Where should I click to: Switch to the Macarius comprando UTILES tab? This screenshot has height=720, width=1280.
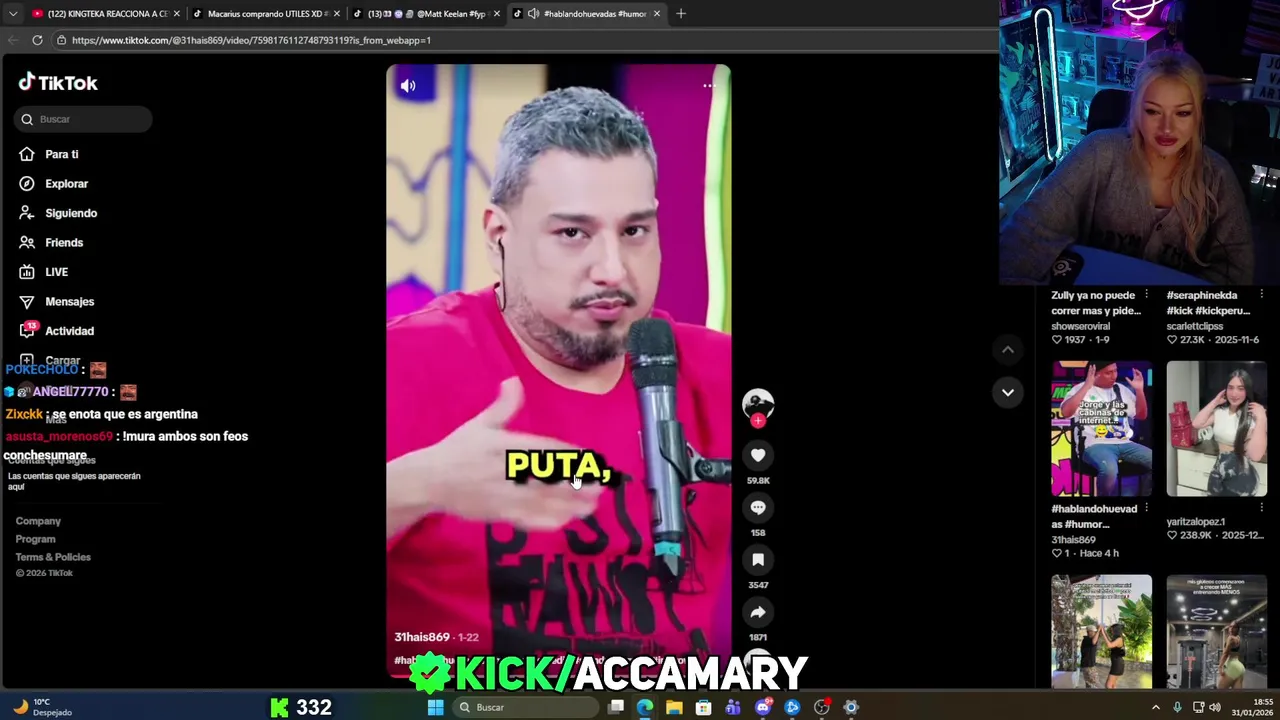pyautogui.click(x=267, y=14)
